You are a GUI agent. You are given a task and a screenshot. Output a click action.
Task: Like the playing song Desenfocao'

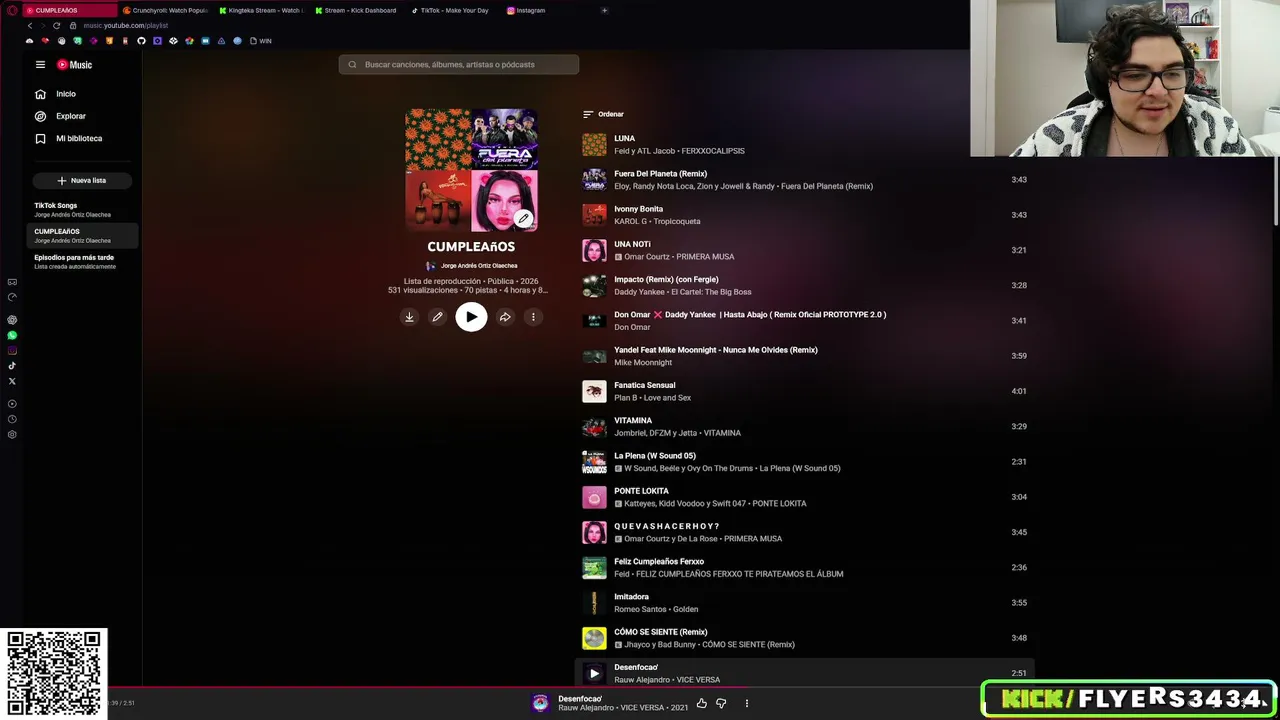(702, 704)
